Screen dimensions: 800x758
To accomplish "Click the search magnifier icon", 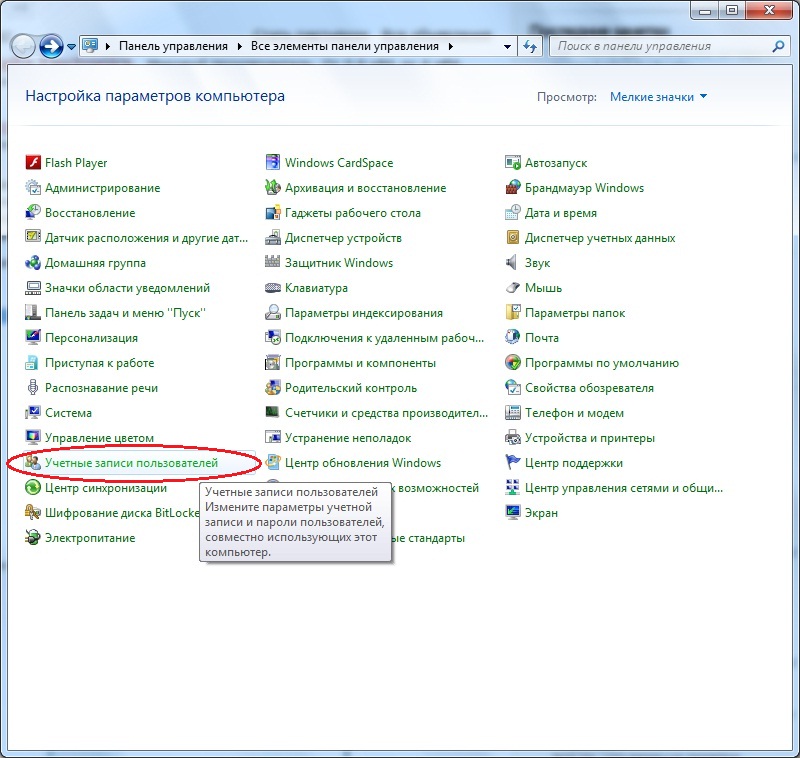I will click(778, 46).
